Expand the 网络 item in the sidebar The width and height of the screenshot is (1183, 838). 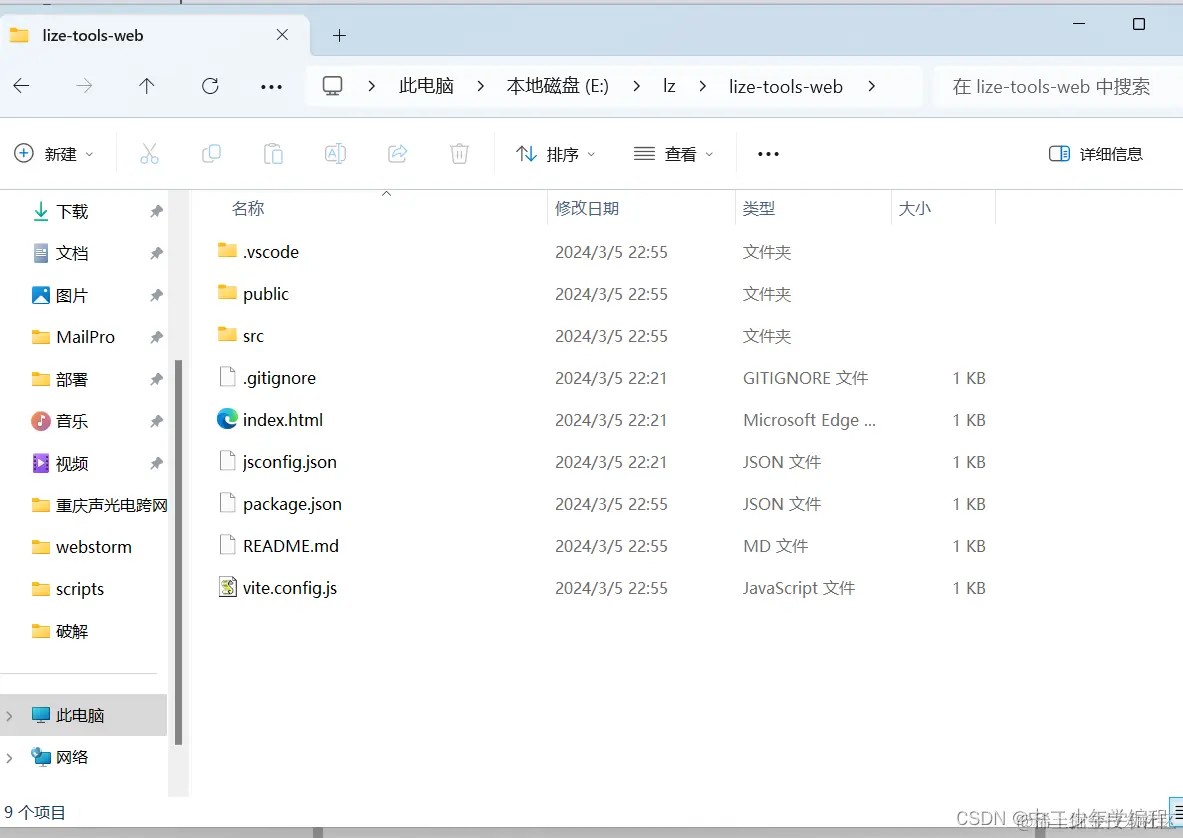[x=9, y=757]
